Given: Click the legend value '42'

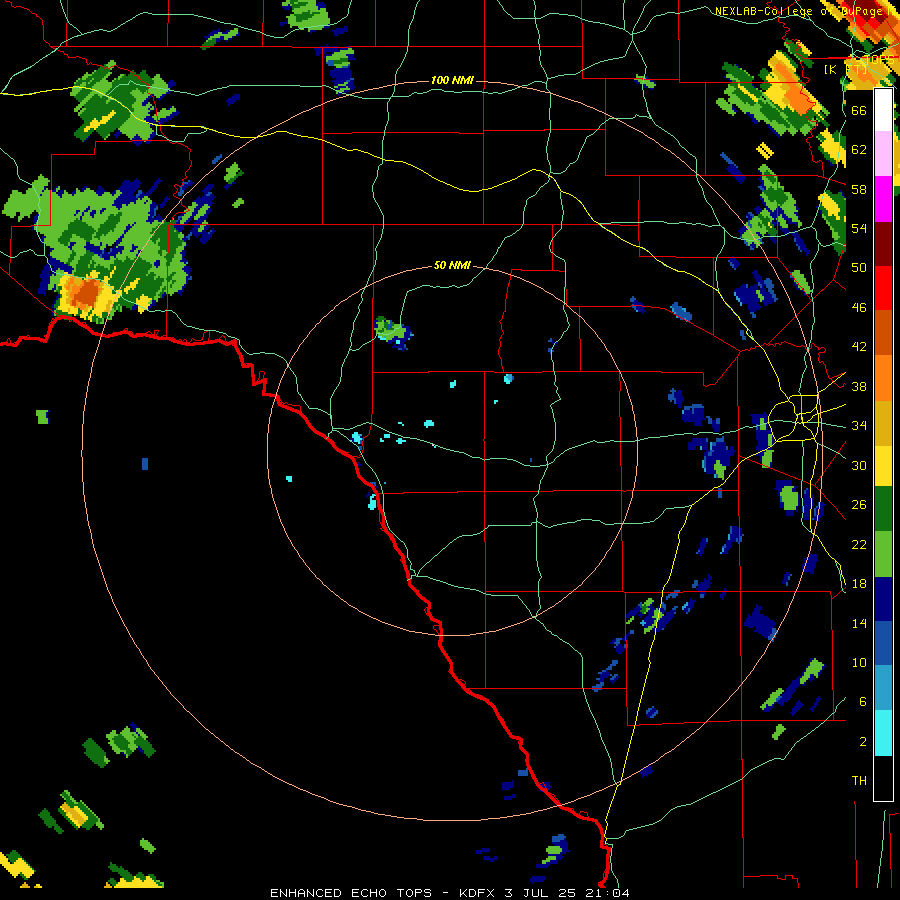Looking at the screenshot, I should point(859,347).
